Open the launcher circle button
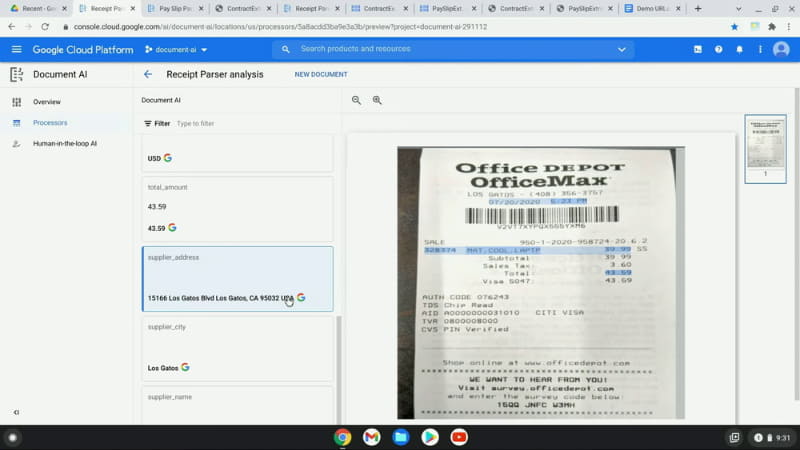 tap(13, 437)
